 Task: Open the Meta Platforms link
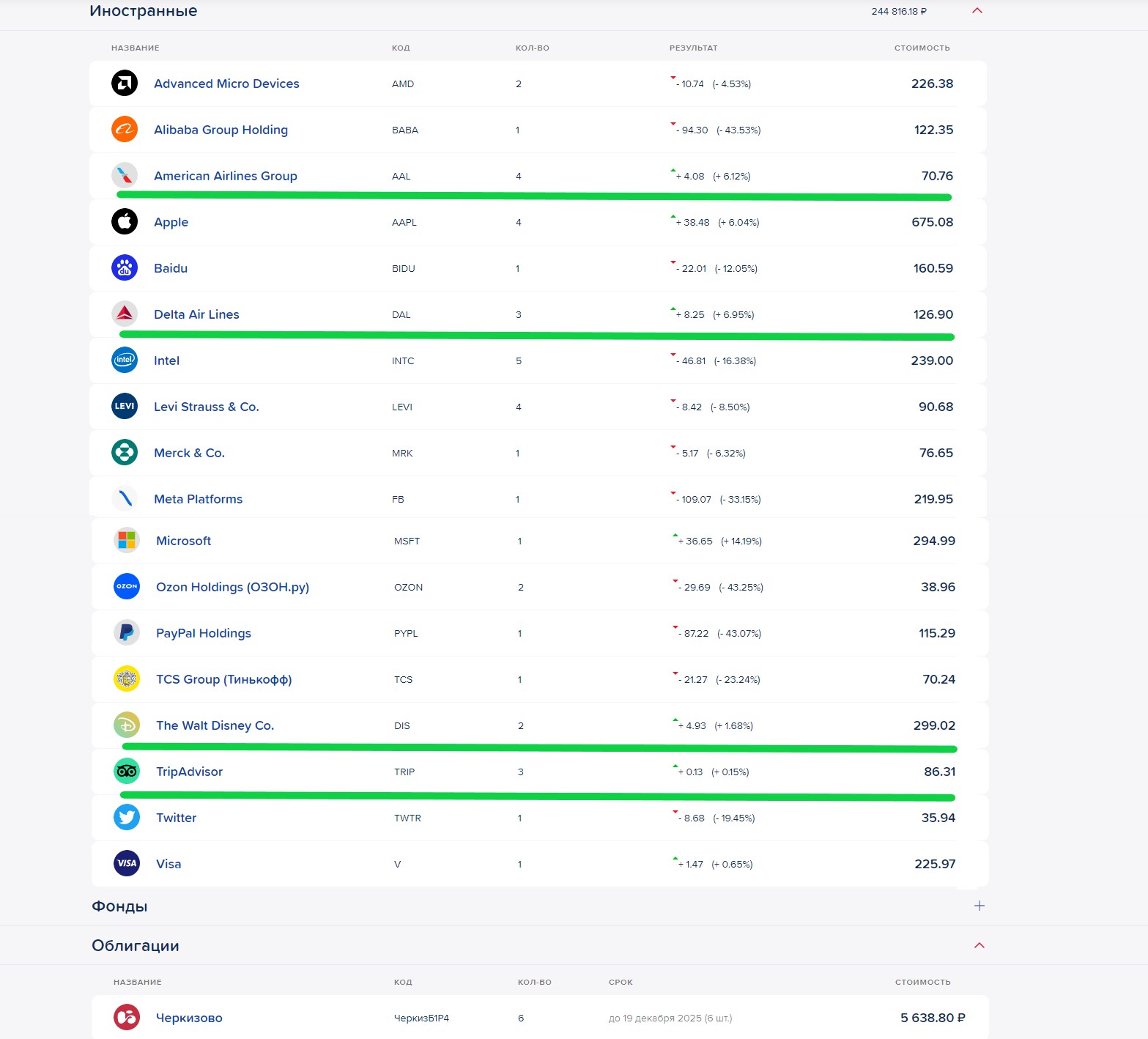(198, 499)
